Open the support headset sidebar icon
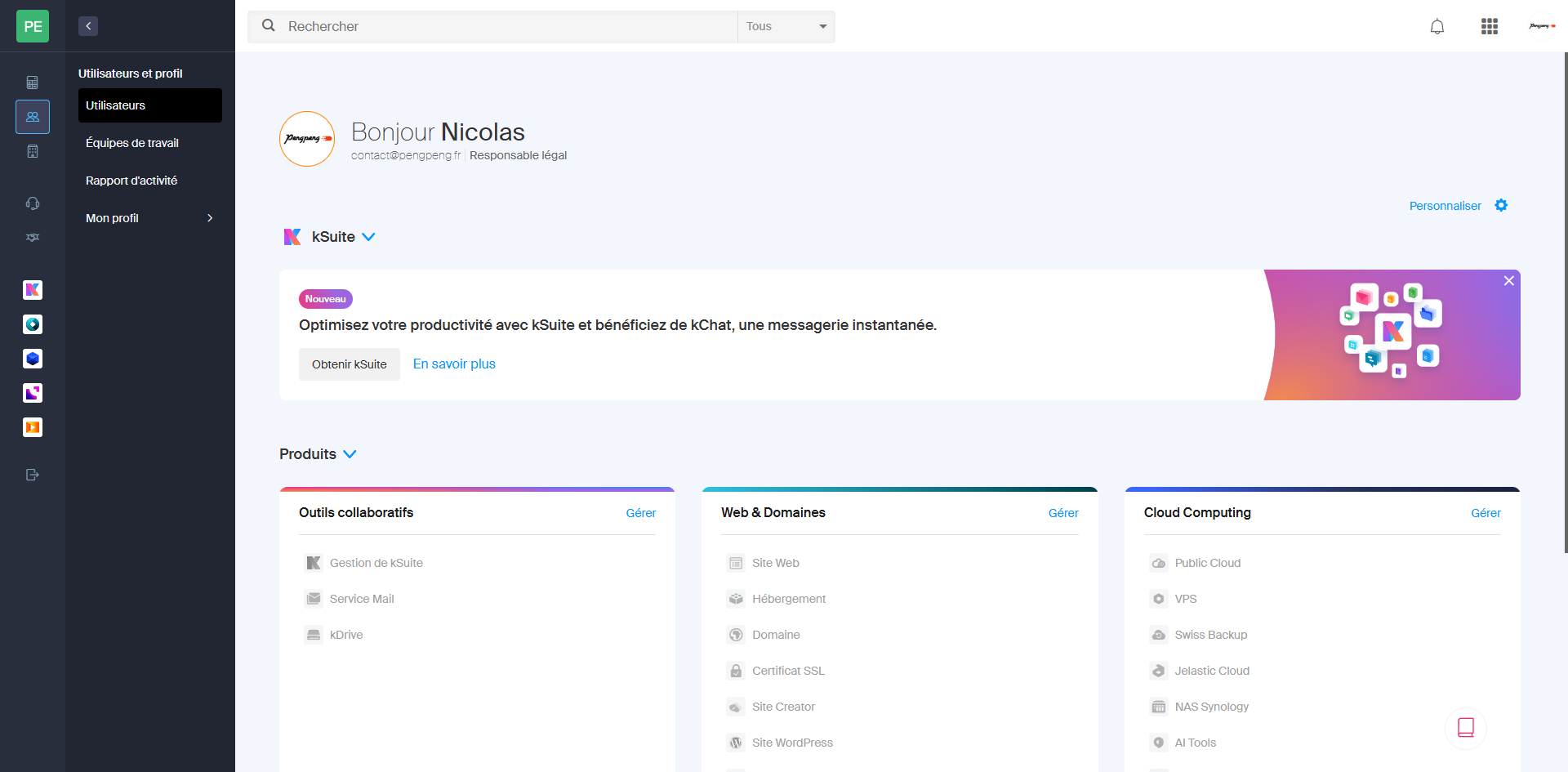 pyautogui.click(x=33, y=203)
